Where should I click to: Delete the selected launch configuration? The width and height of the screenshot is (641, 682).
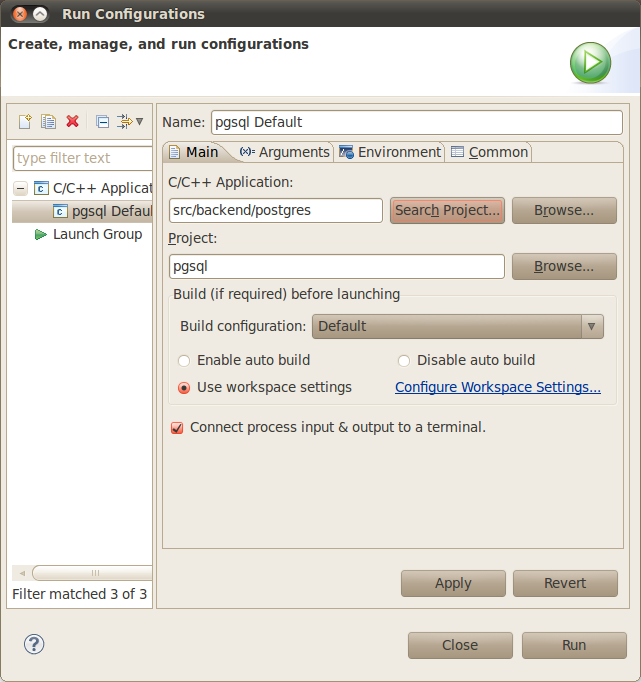(x=72, y=121)
